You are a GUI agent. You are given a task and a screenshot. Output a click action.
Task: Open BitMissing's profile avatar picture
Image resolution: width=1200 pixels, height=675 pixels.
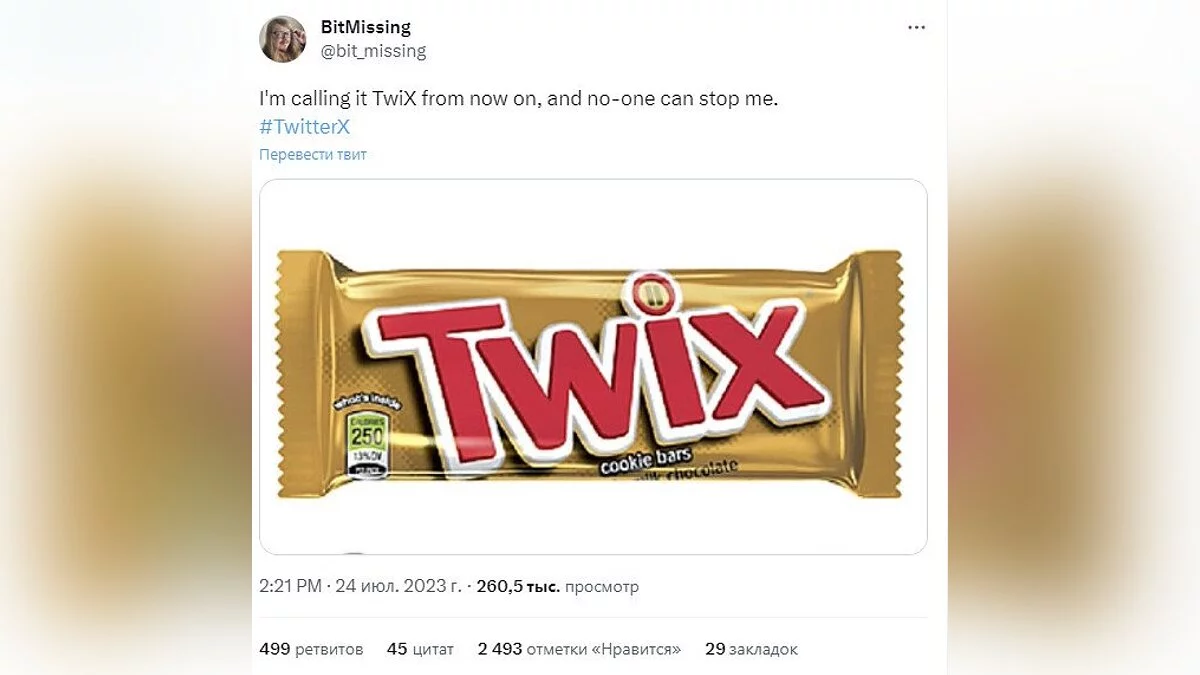pos(283,39)
